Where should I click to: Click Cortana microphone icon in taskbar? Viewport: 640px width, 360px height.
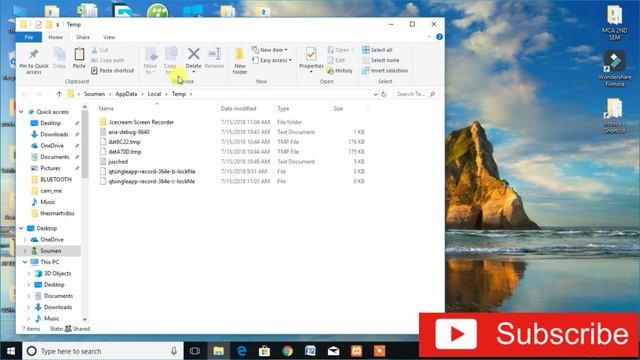point(174,351)
